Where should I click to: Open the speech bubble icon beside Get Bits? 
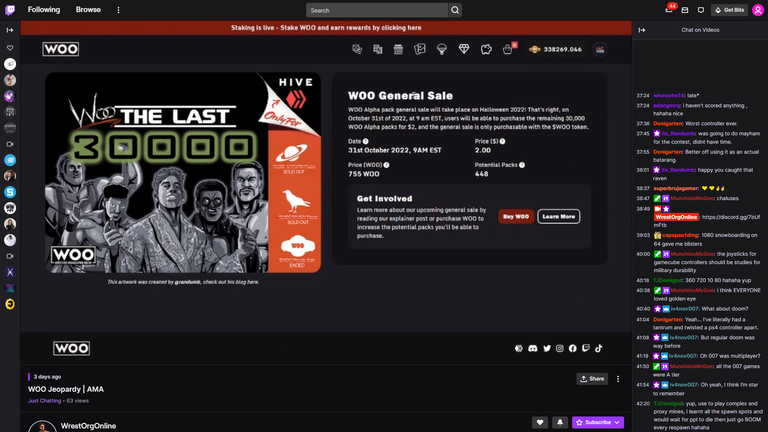point(701,10)
